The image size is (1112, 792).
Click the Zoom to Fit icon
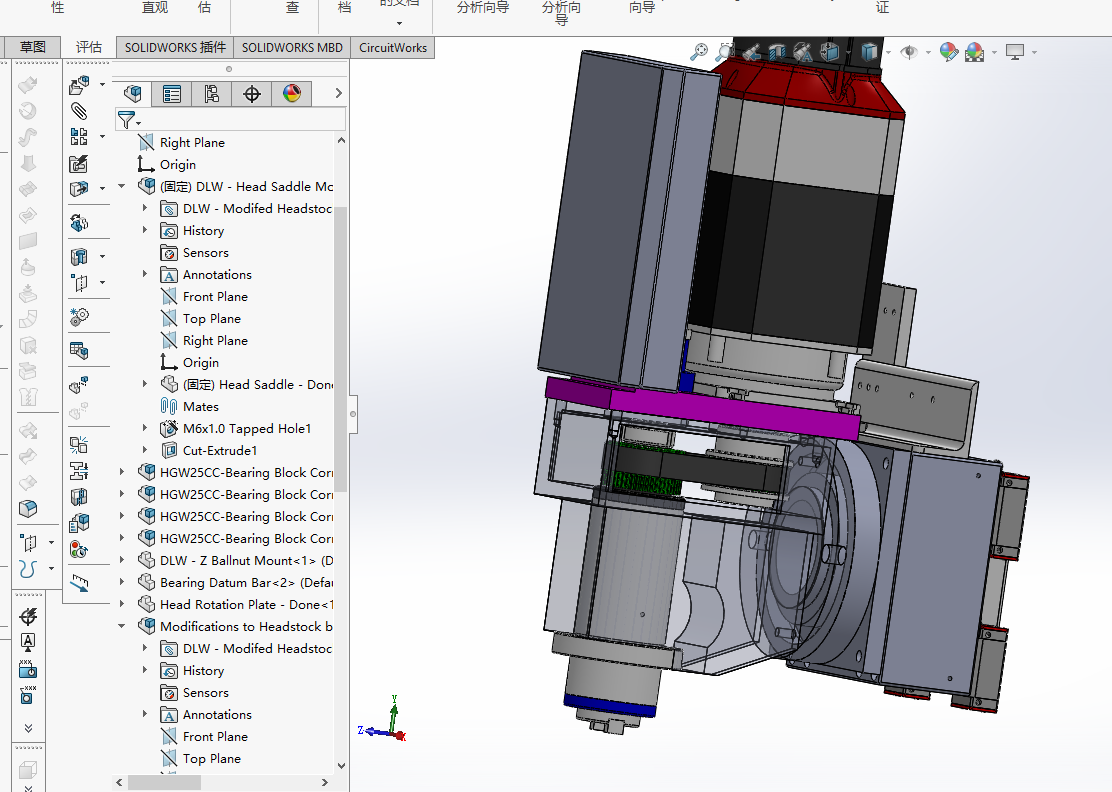[699, 52]
